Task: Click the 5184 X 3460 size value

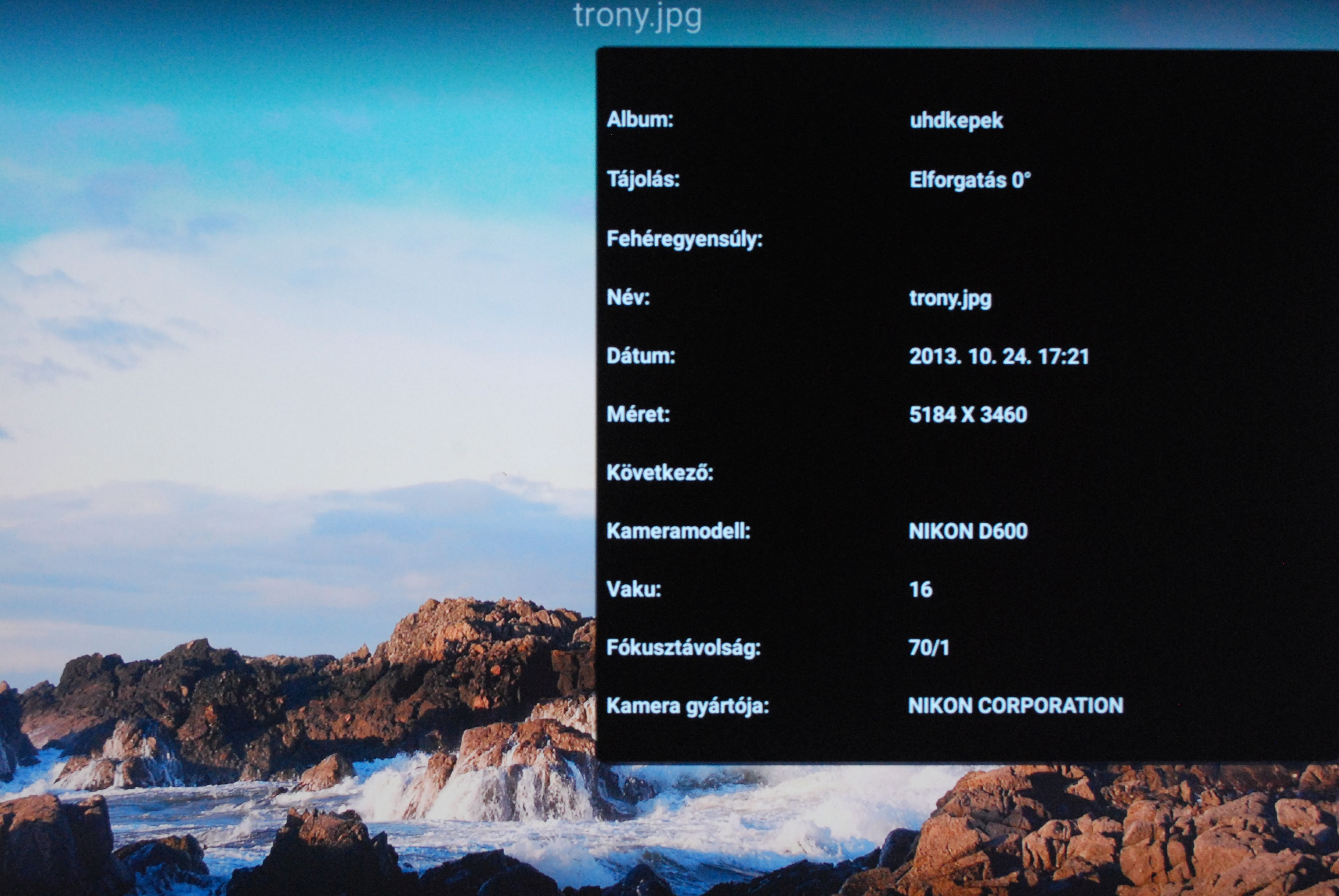Action: pyautogui.click(x=968, y=415)
